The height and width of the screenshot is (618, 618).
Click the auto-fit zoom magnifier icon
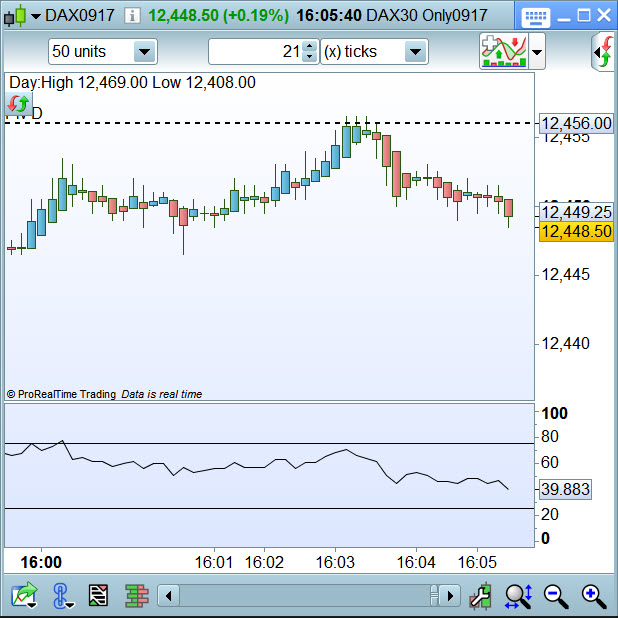(519, 596)
